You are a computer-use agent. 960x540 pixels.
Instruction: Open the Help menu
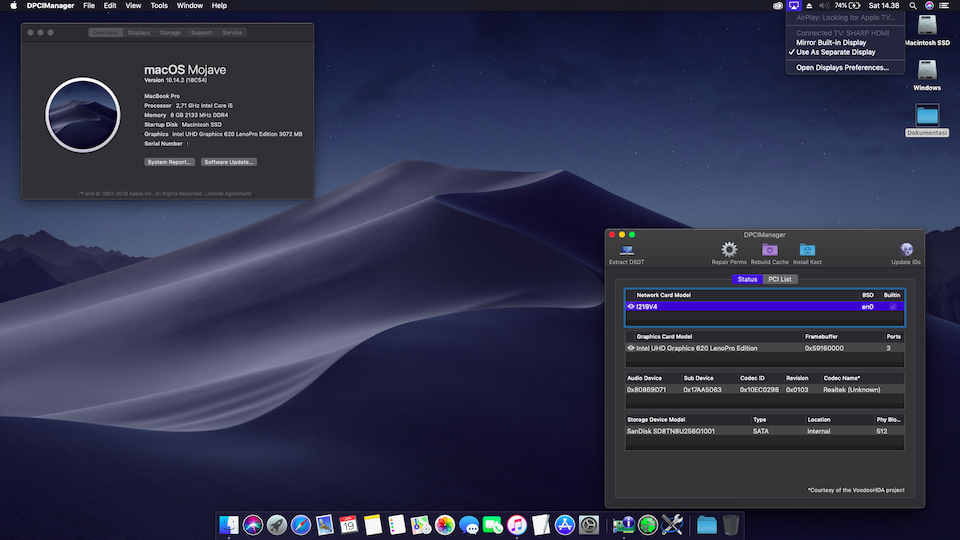point(219,6)
